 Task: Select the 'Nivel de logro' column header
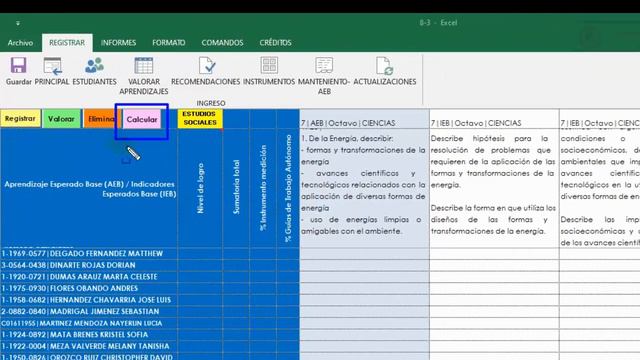tap(200, 188)
